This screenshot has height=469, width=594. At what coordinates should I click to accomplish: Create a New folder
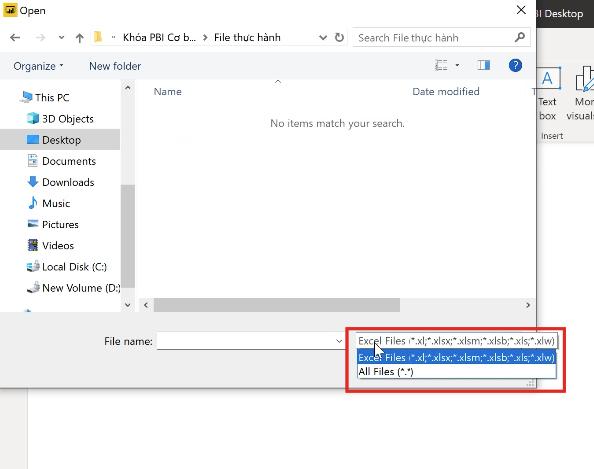[x=115, y=66]
